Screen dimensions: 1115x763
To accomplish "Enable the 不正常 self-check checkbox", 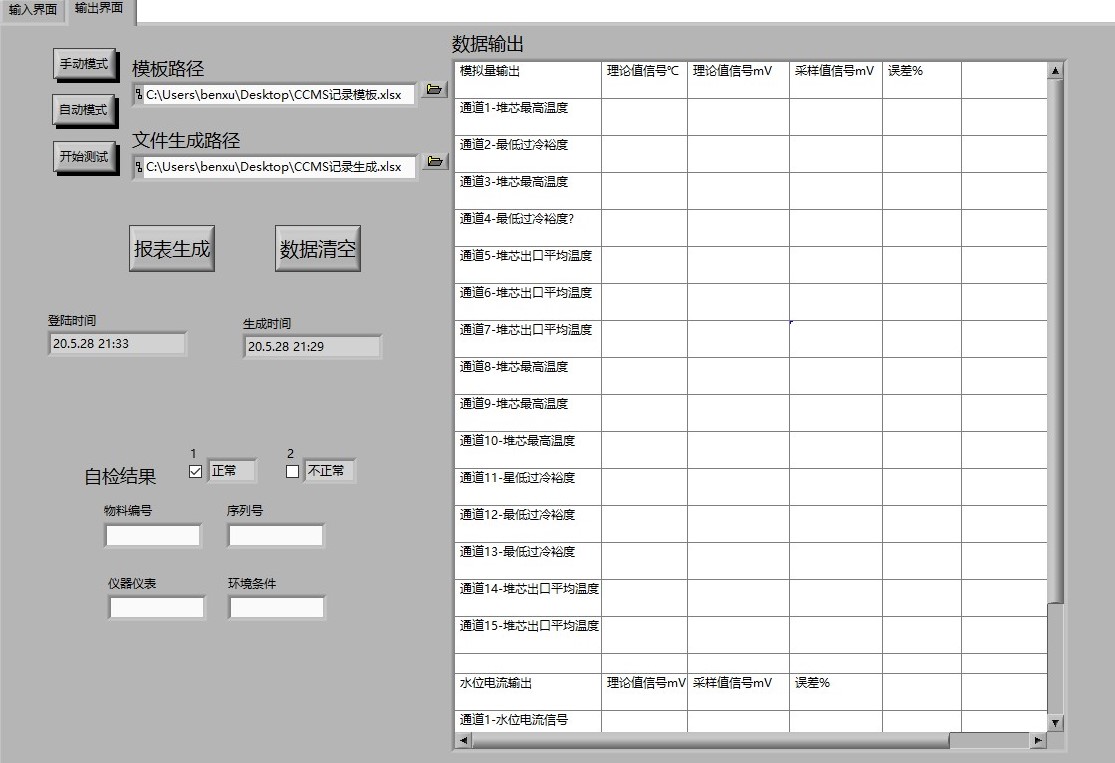I will coord(292,471).
